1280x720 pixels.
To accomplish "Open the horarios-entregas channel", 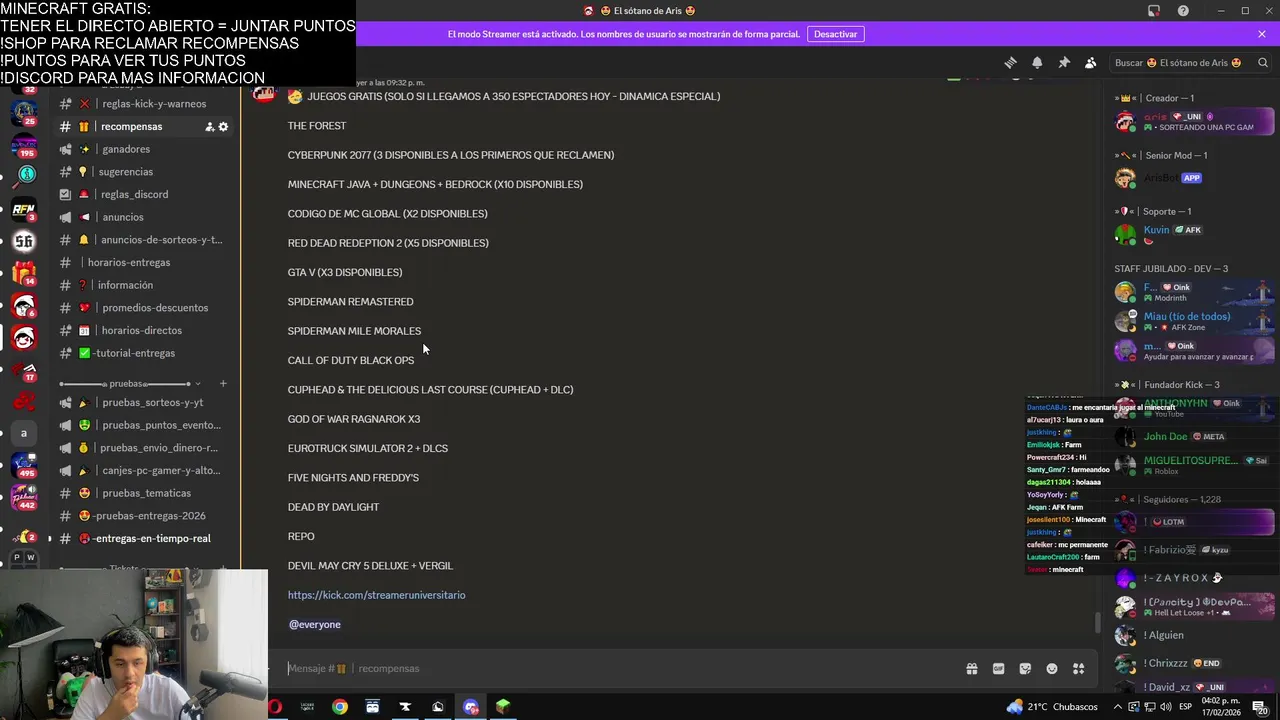I will (x=144, y=262).
